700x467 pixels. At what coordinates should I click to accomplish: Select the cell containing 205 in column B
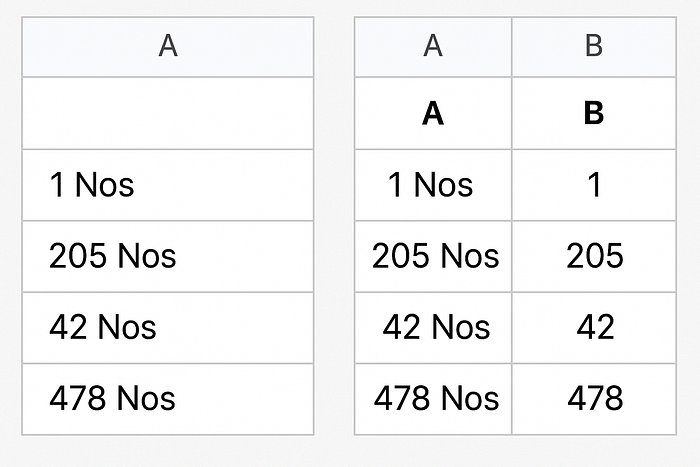(x=594, y=257)
